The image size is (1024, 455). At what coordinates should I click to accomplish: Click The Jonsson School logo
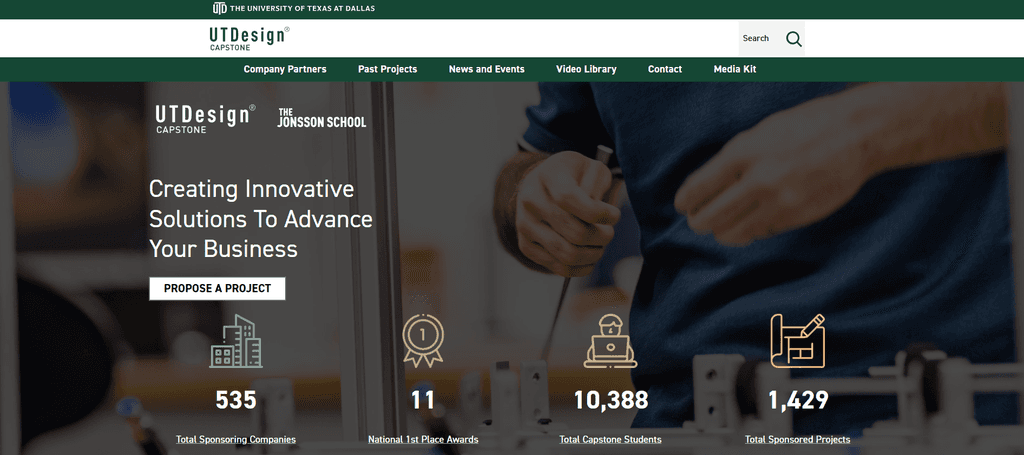click(322, 118)
